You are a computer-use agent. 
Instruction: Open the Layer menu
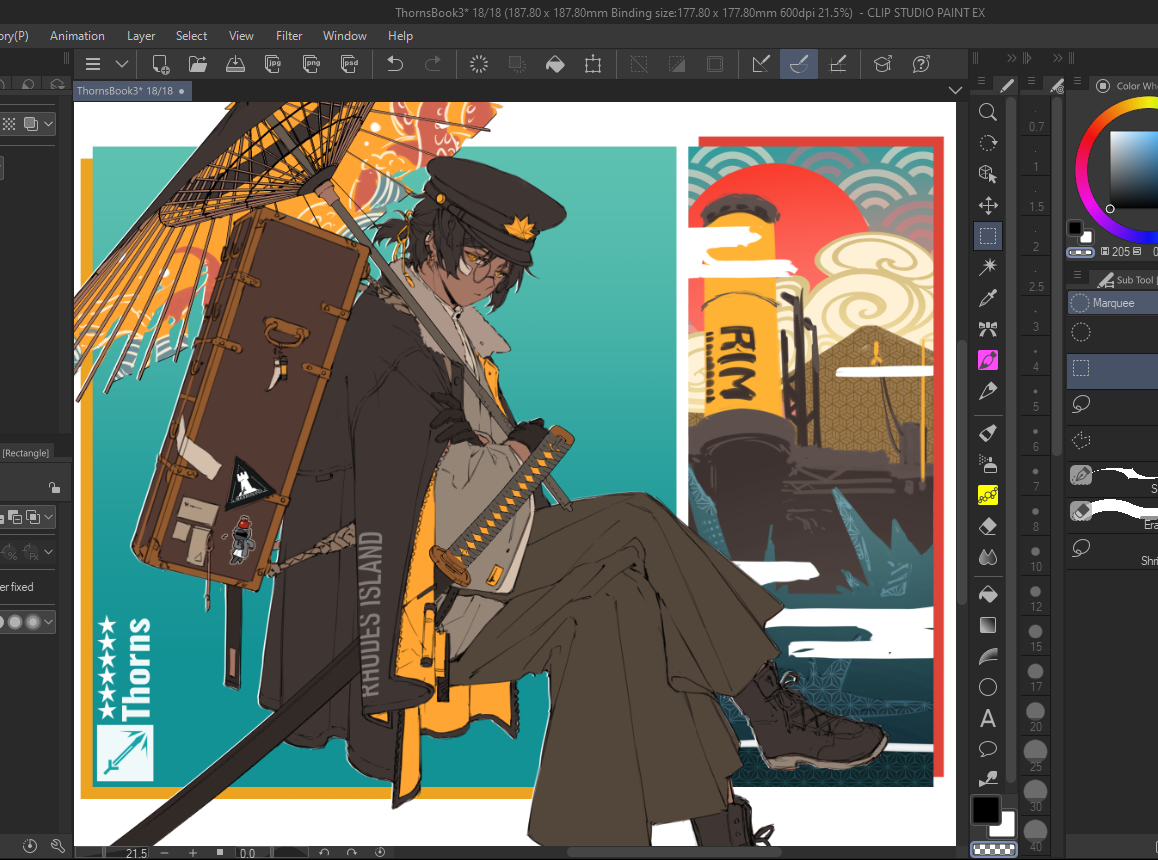[x=141, y=35]
